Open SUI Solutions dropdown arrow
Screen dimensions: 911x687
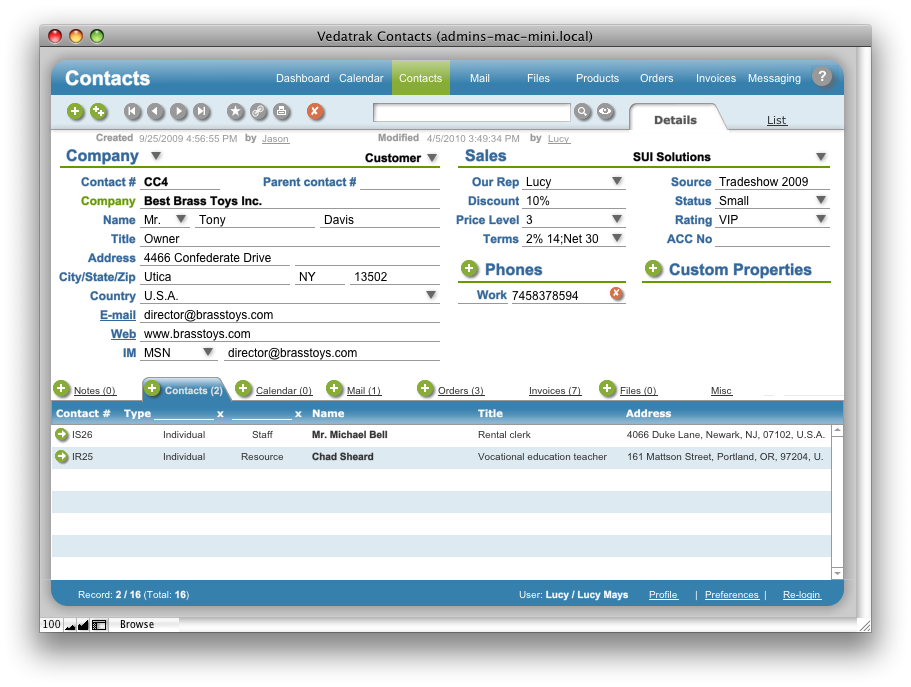tap(820, 157)
